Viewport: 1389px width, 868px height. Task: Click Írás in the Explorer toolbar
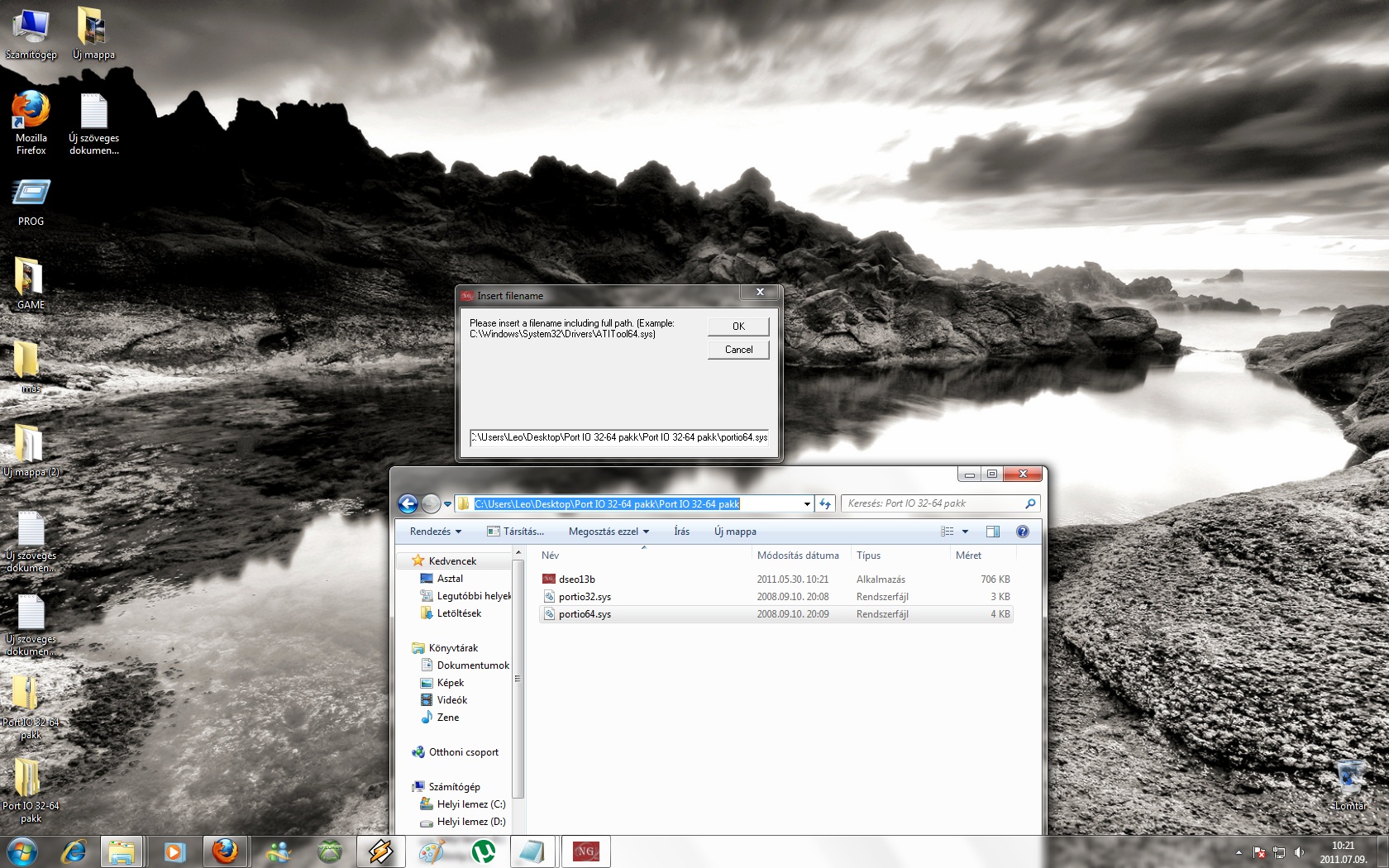[x=681, y=532]
